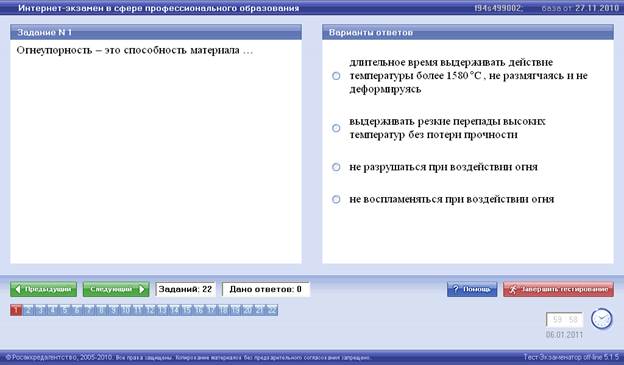
Task: Go to next question with Следующий button
Action: (116, 289)
